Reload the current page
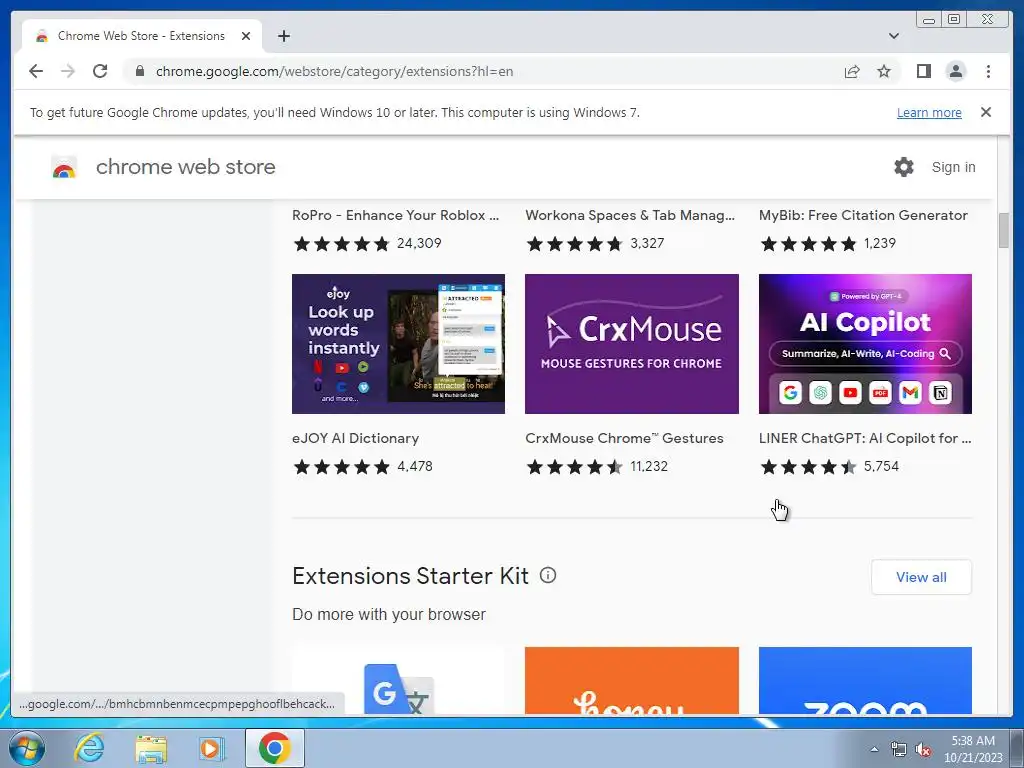The width and height of the screenshot is (1024, 768). click(100, 71)
